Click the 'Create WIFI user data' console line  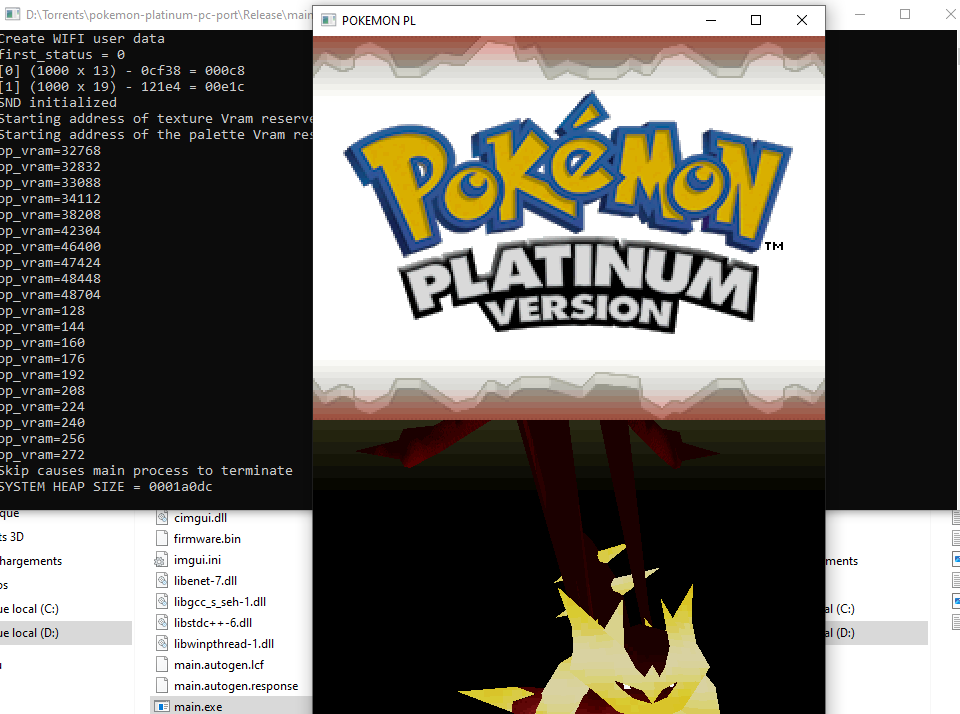click(82, 39)
